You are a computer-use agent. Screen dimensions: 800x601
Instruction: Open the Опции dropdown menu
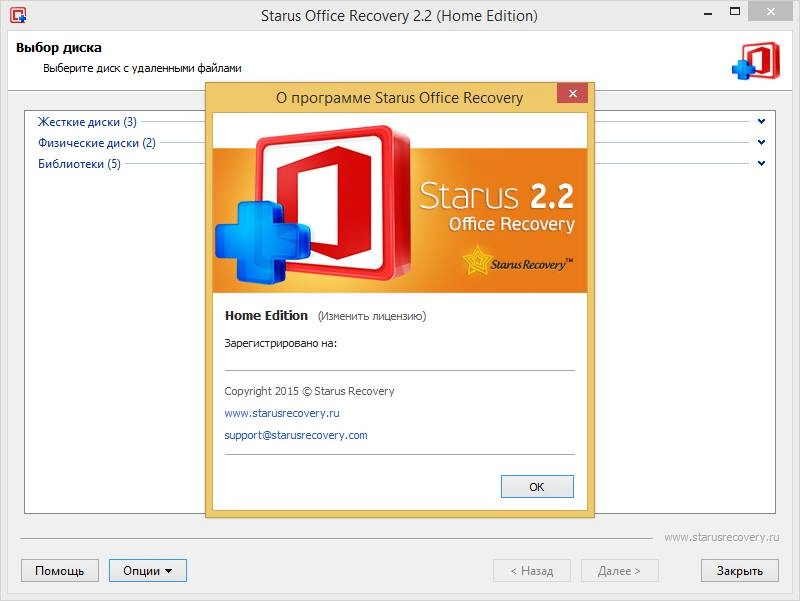(x=147, y=570)
